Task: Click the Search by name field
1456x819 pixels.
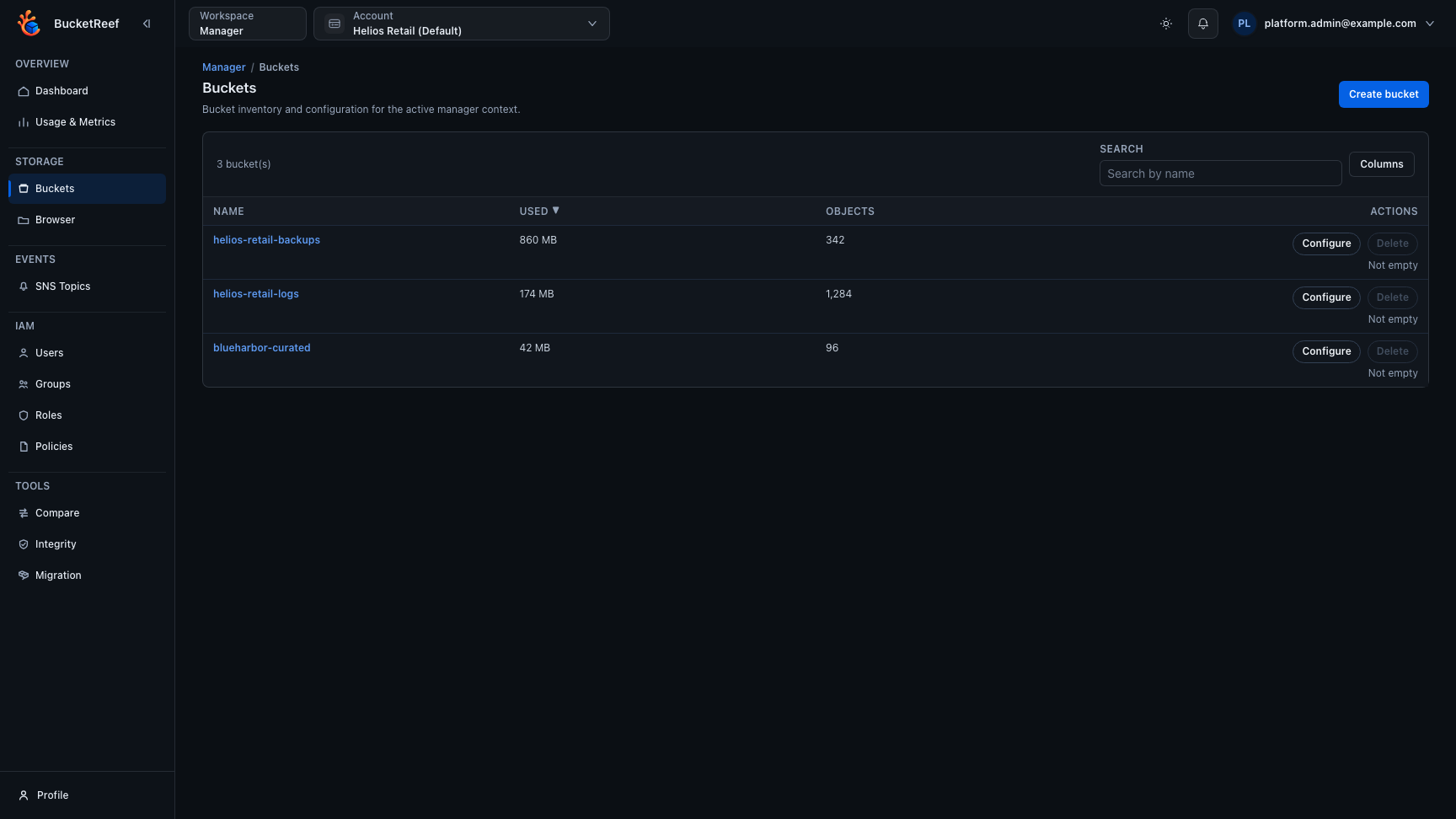Action: pos(1220,174)
